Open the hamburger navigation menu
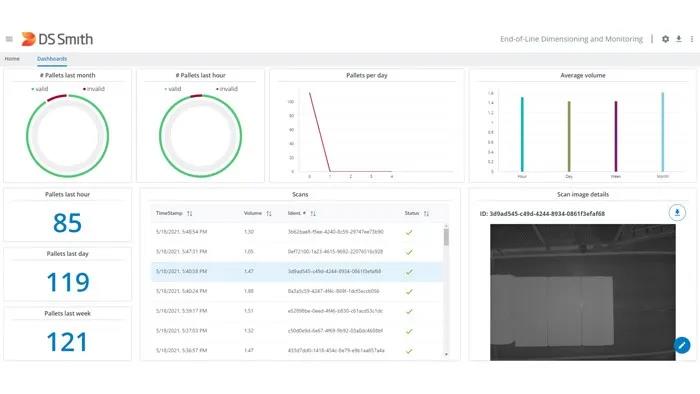Viewport: 700px width, 394px height. (9, 39)
